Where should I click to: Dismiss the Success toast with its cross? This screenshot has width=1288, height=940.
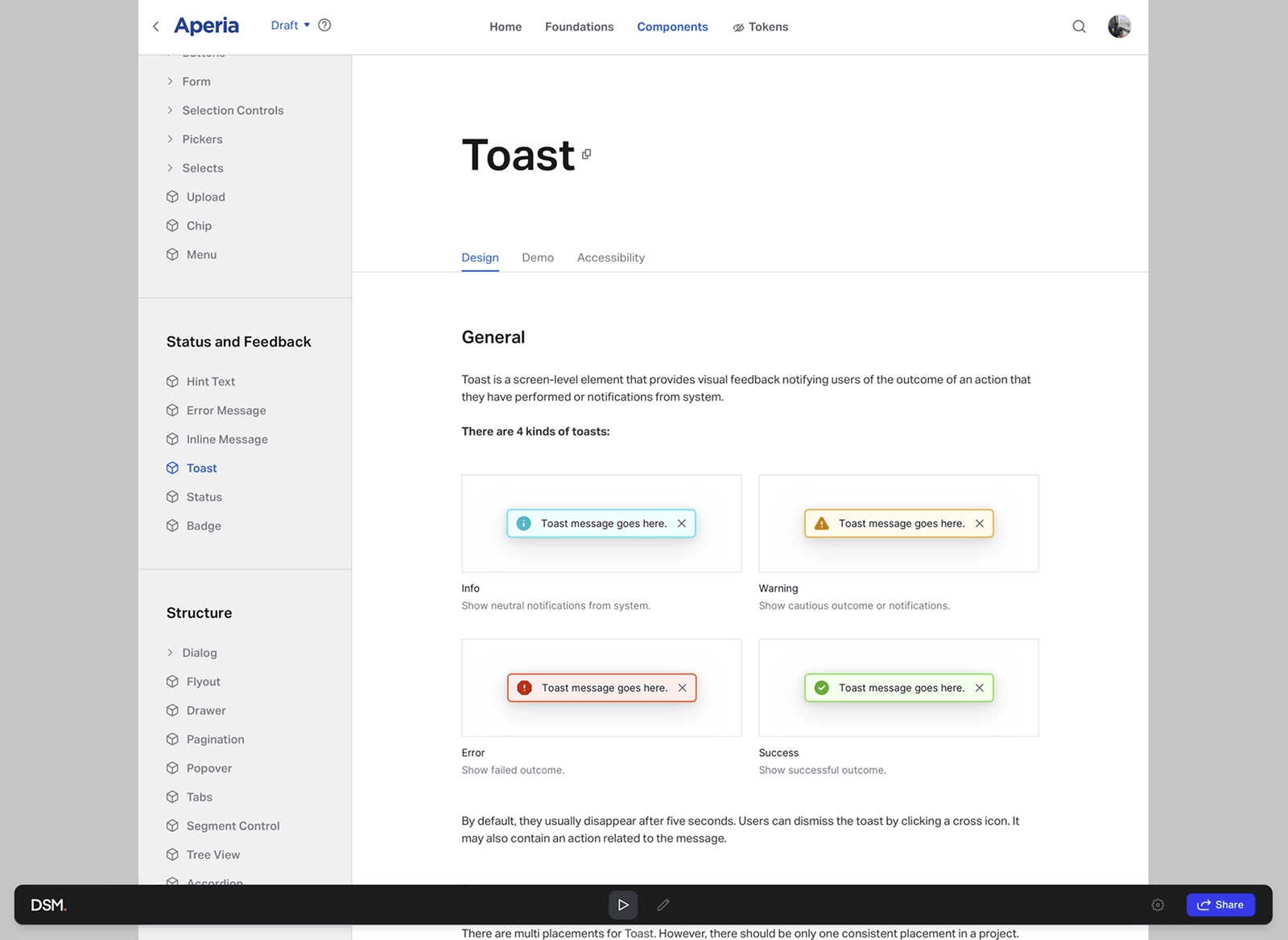(x=980, y=688)
